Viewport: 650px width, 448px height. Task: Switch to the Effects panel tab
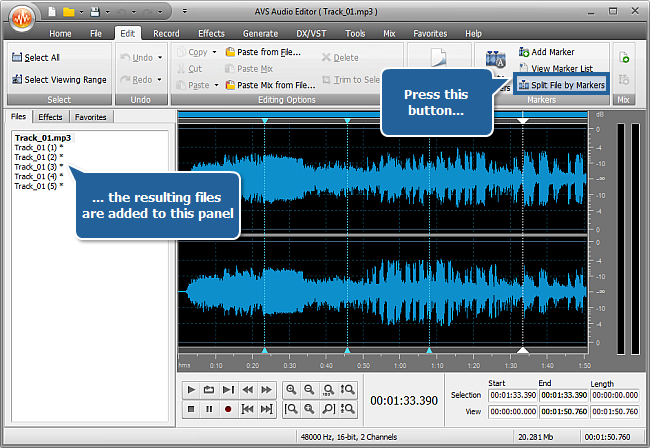(x=50, y=117)
